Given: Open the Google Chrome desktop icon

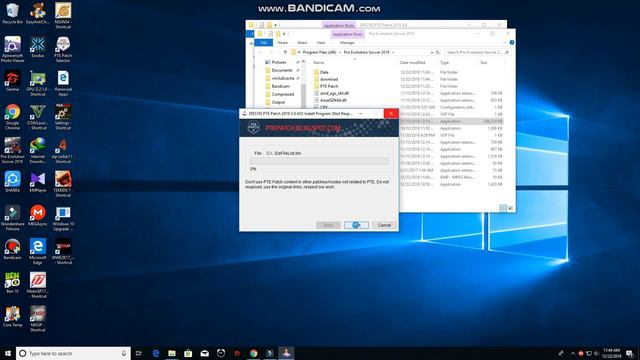Looking at the screenshot, I should 12,117.
